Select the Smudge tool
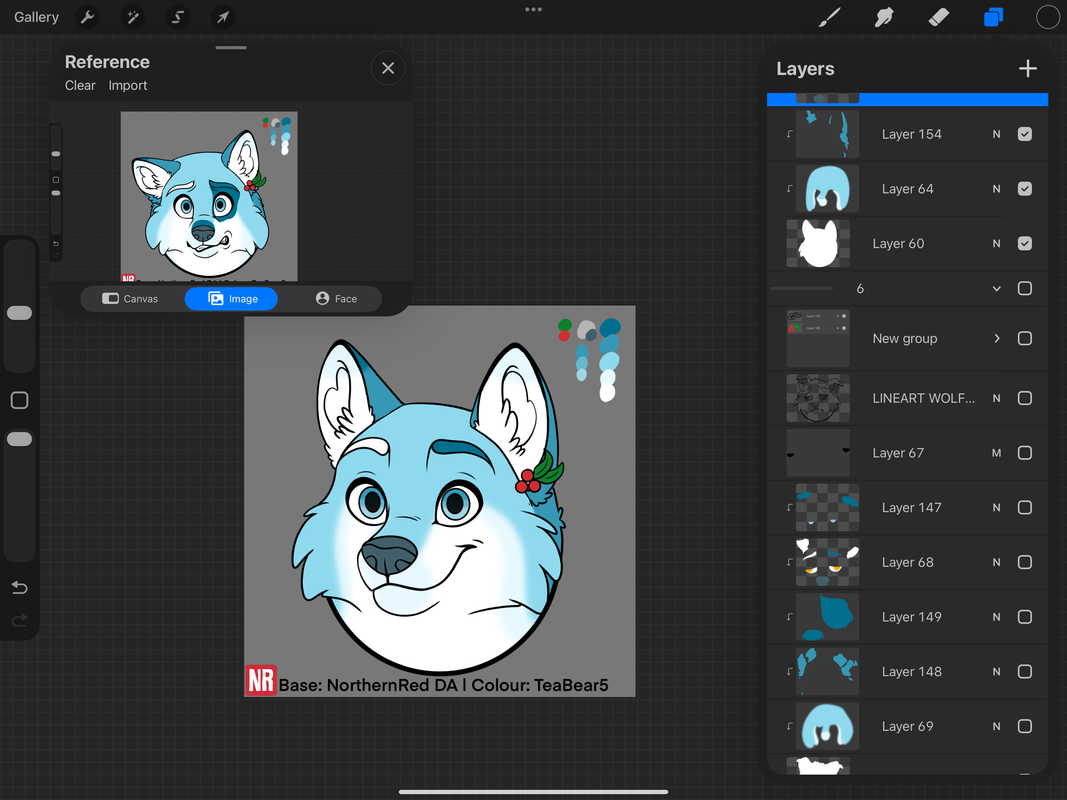 pos(883,17)
